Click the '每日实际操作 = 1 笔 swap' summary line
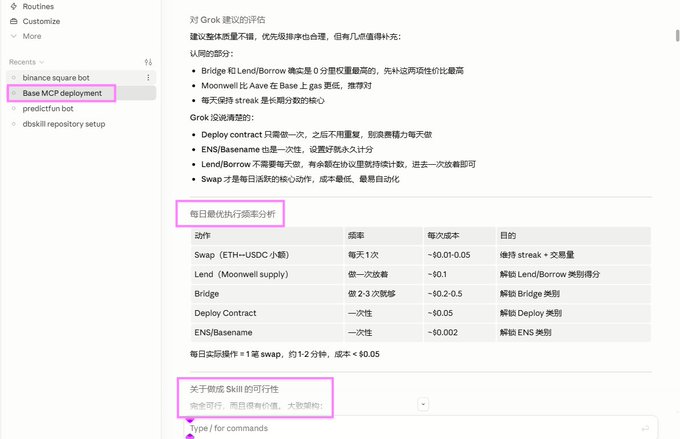680x439 pixels. pyautogui.click(x=284, y=354)
